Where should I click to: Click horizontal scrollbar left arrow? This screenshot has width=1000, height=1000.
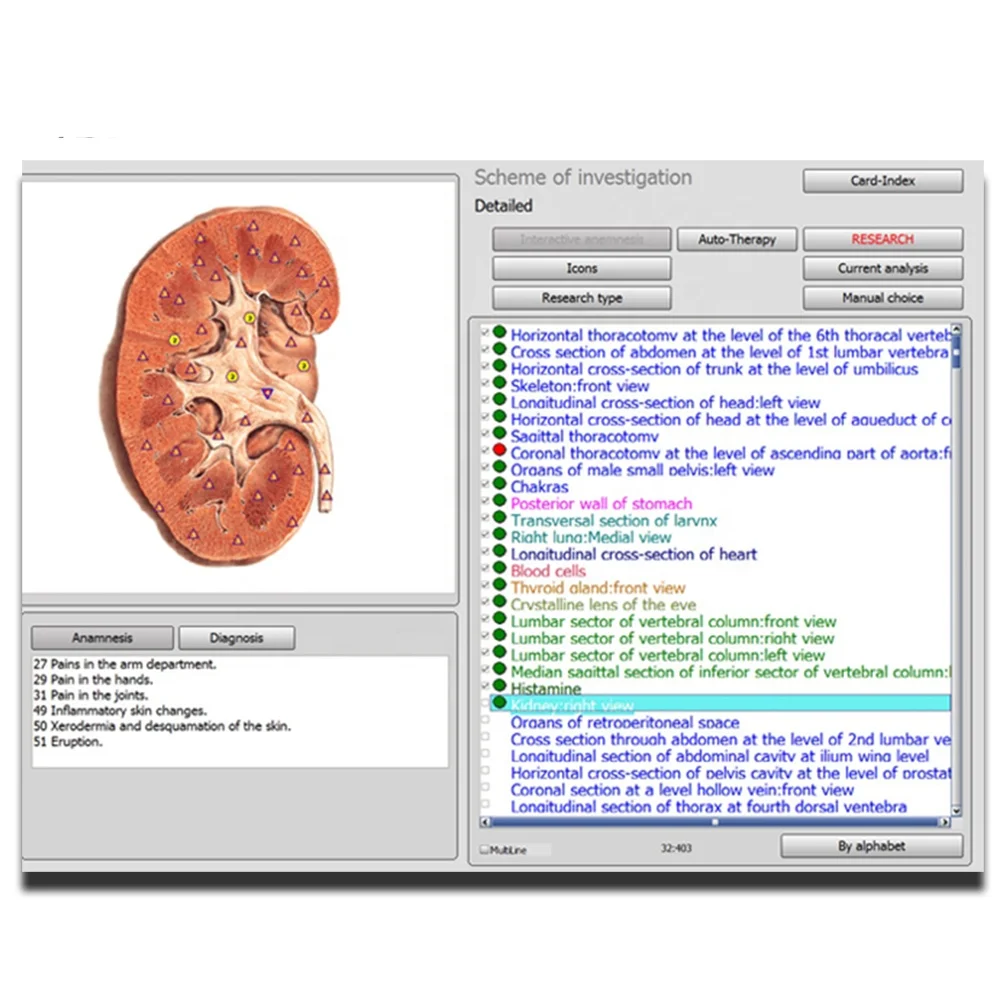tap(485, 822)
